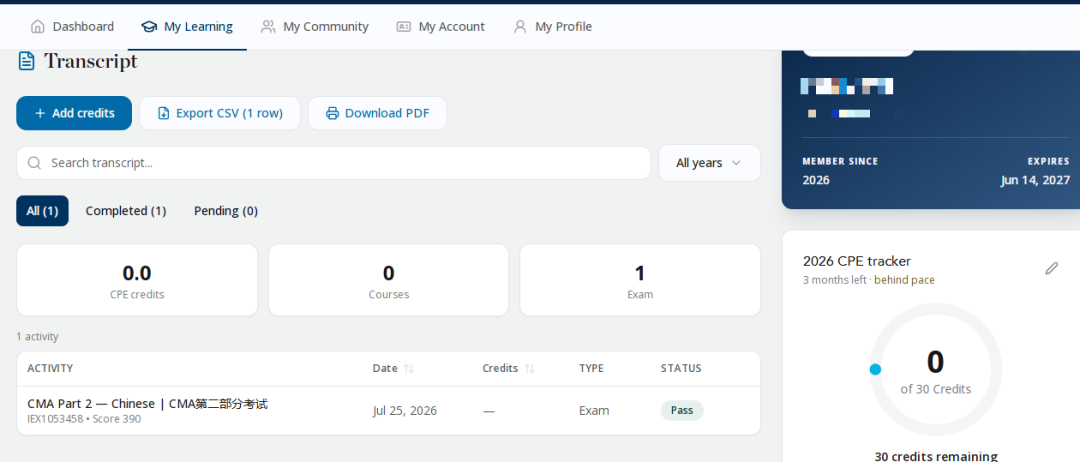This screenshot has width=1080, height=462.
Task: Click the Search transcript input field
Action: [333, 163]
